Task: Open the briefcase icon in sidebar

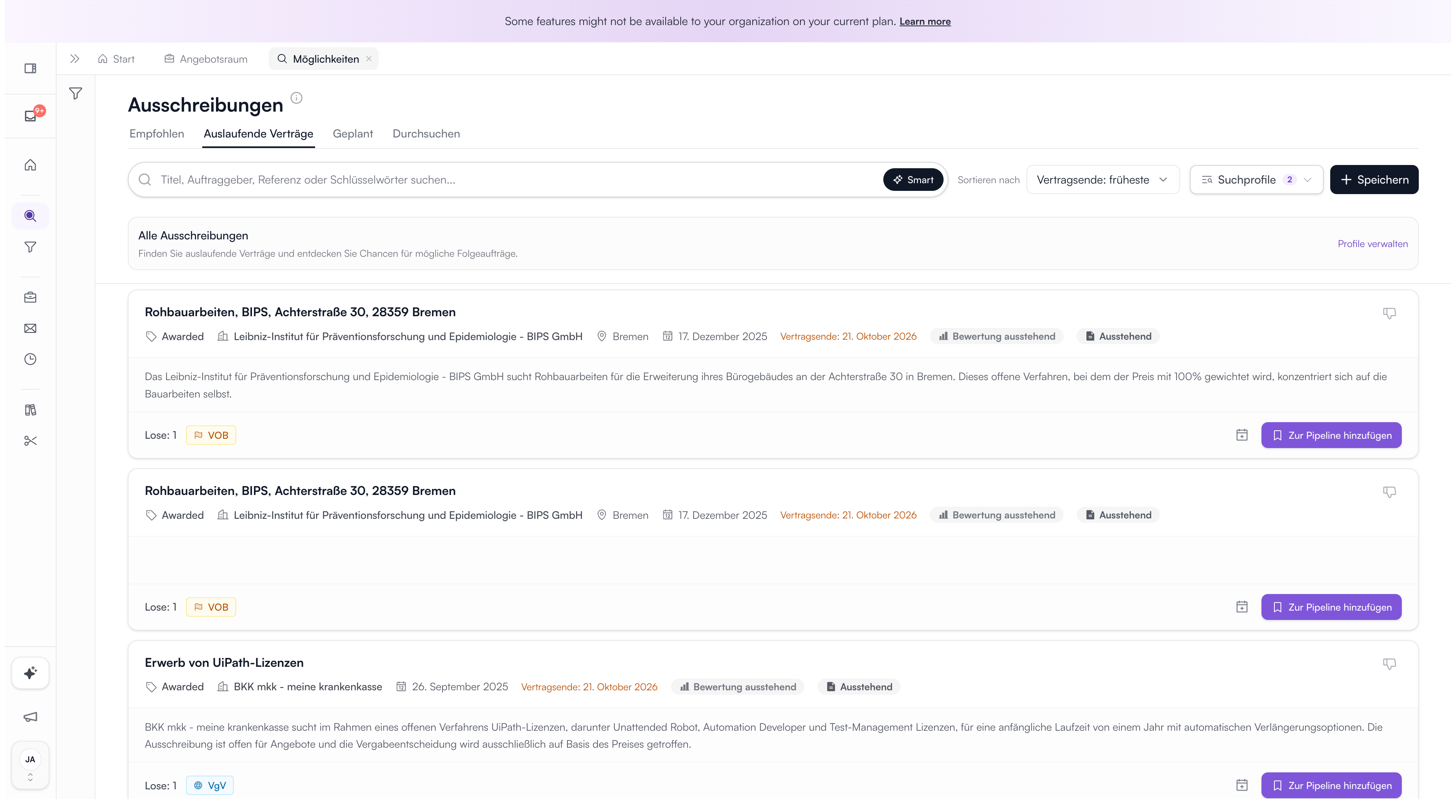Action: tap(30, 297)
